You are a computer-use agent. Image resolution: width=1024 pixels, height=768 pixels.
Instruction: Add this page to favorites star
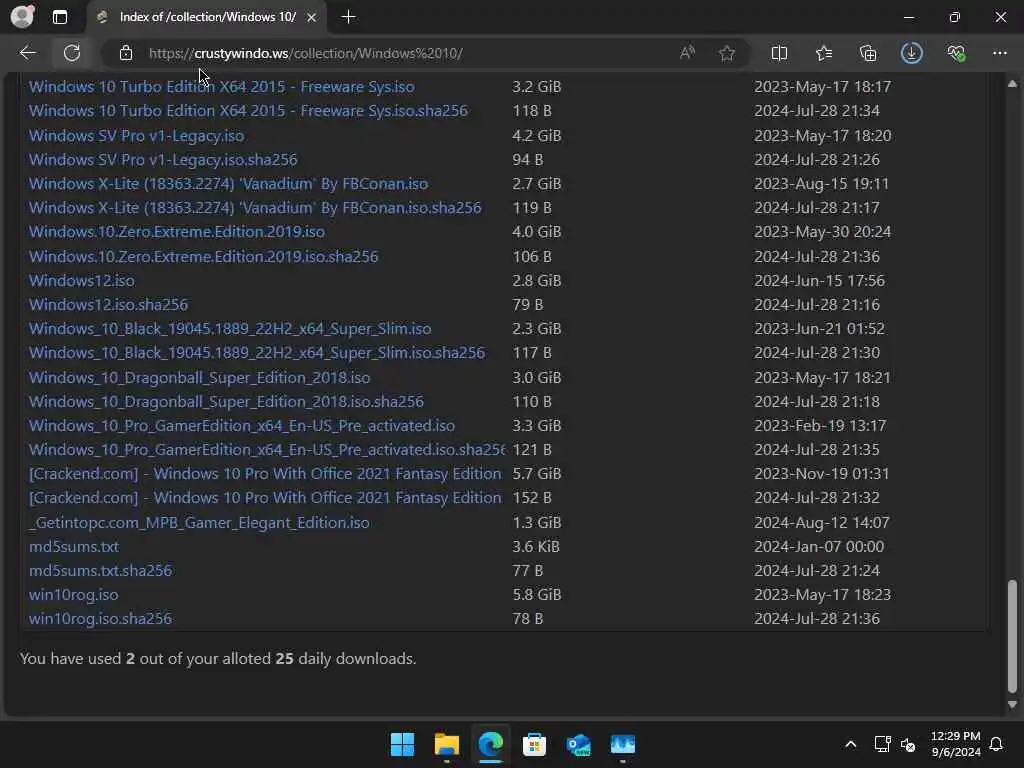(727, 53)
